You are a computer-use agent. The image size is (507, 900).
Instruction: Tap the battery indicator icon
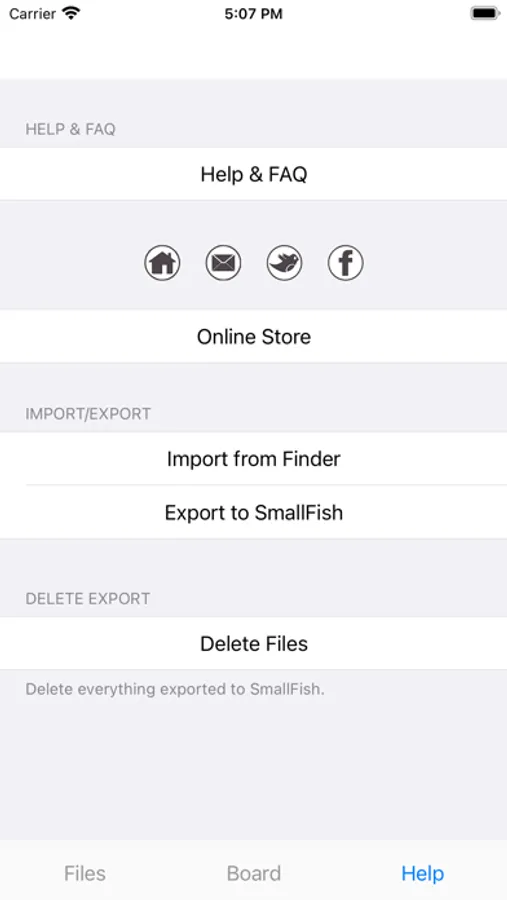coord(485,13)
